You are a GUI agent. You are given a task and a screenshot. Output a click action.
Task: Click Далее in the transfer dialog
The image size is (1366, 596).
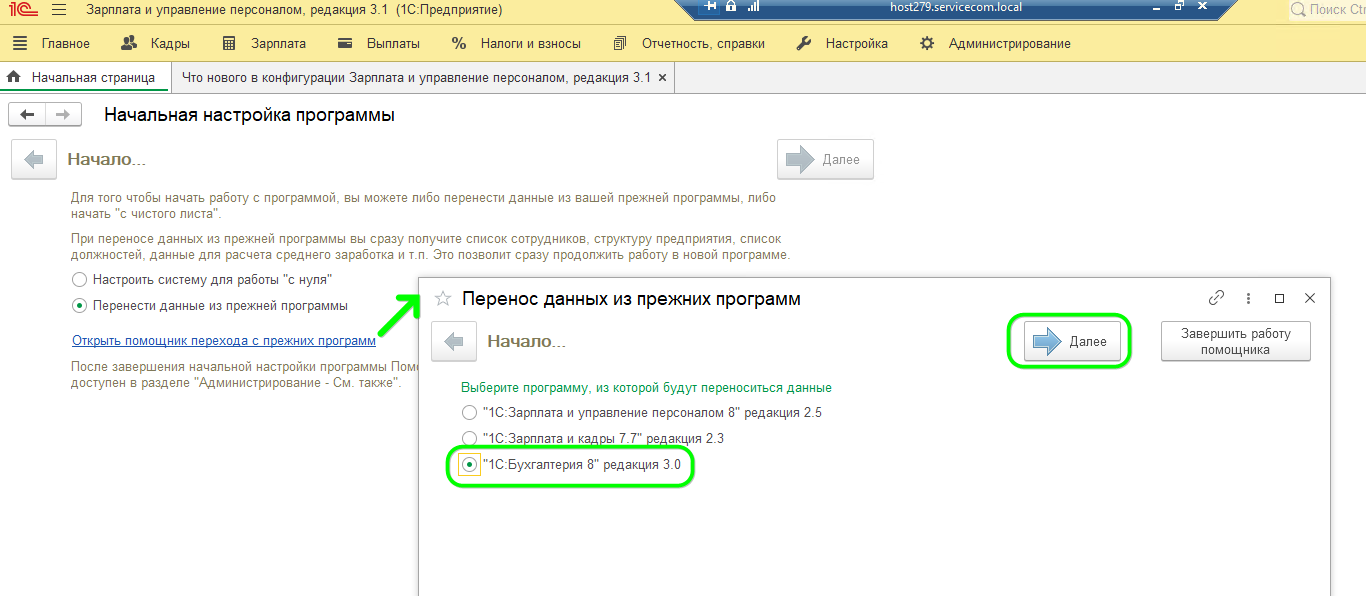click(1071, 342)
